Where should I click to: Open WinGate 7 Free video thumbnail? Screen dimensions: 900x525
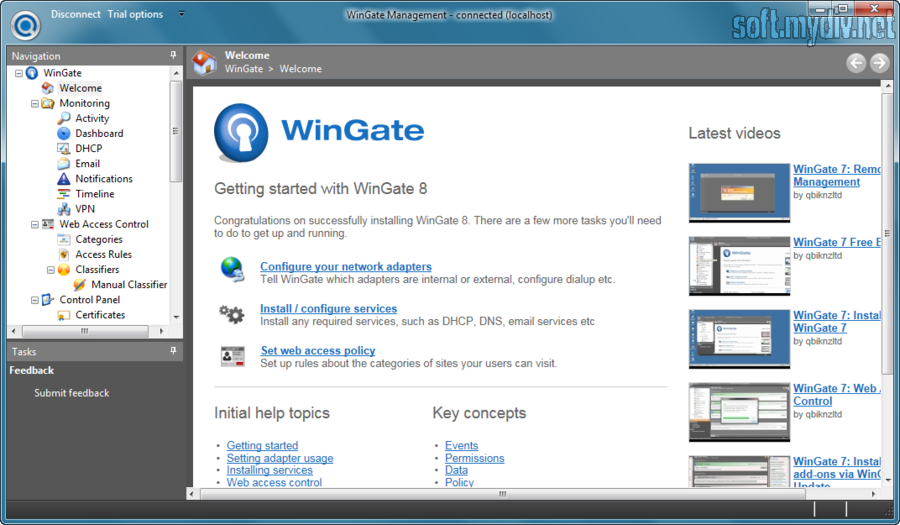tap(739, 266)
